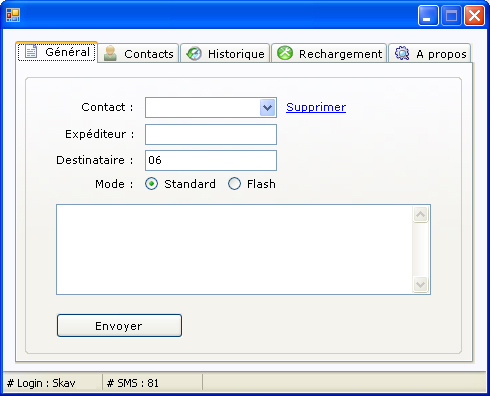
Task: Select the Standard mode radio button
Action: [x=152, y=184]
